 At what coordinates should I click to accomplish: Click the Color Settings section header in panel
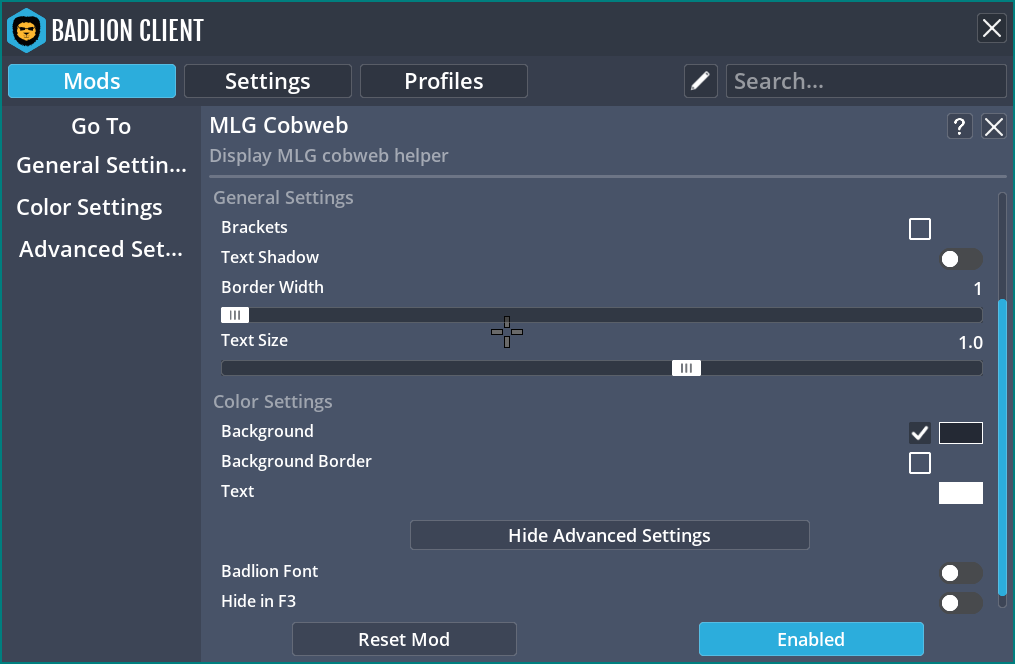tap(273, 401)
